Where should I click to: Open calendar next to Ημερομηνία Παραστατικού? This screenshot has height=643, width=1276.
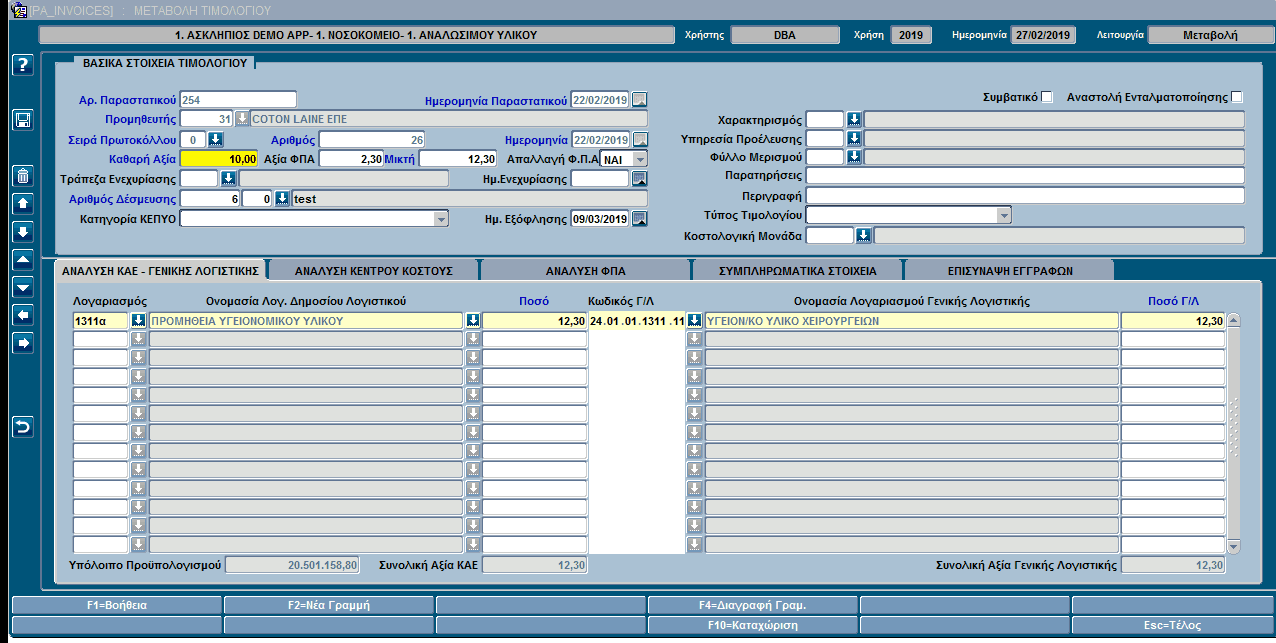click(640, 99)
